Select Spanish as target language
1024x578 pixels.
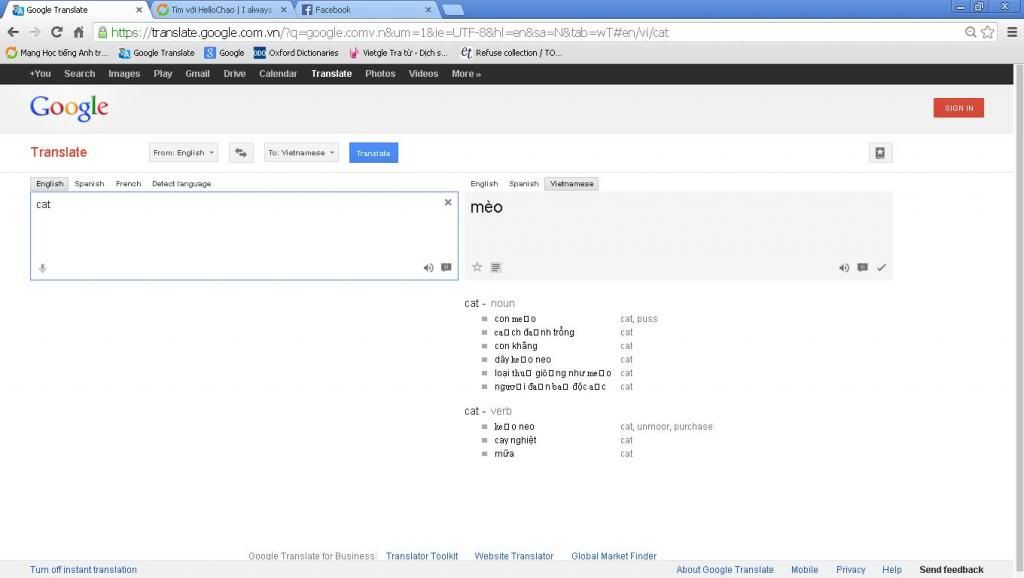click(524, 184)
